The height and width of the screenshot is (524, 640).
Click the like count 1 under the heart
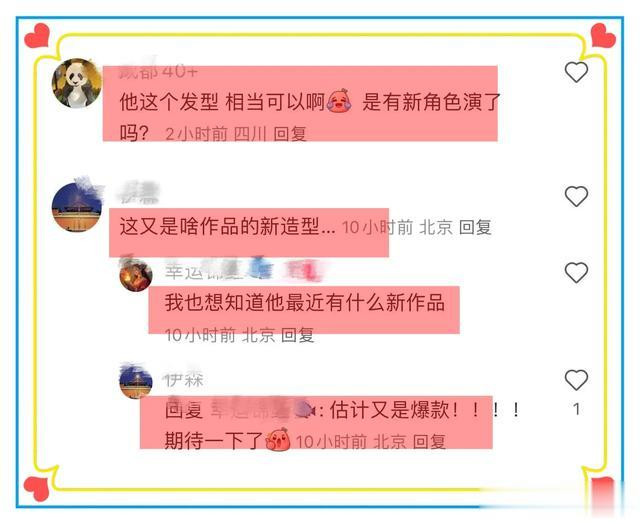(576, 409)
